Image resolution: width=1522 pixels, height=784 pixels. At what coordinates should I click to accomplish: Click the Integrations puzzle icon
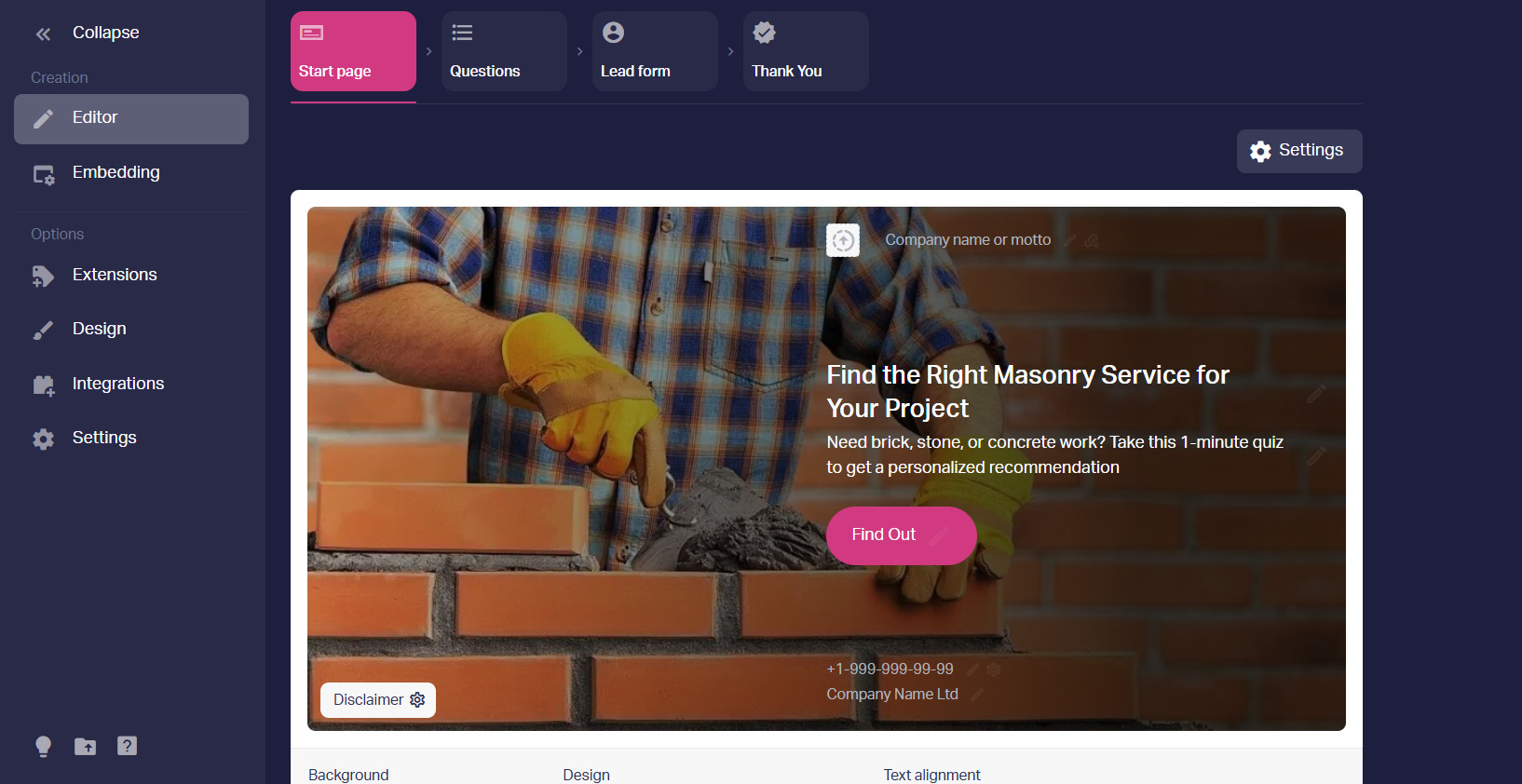tap(43, 385)
